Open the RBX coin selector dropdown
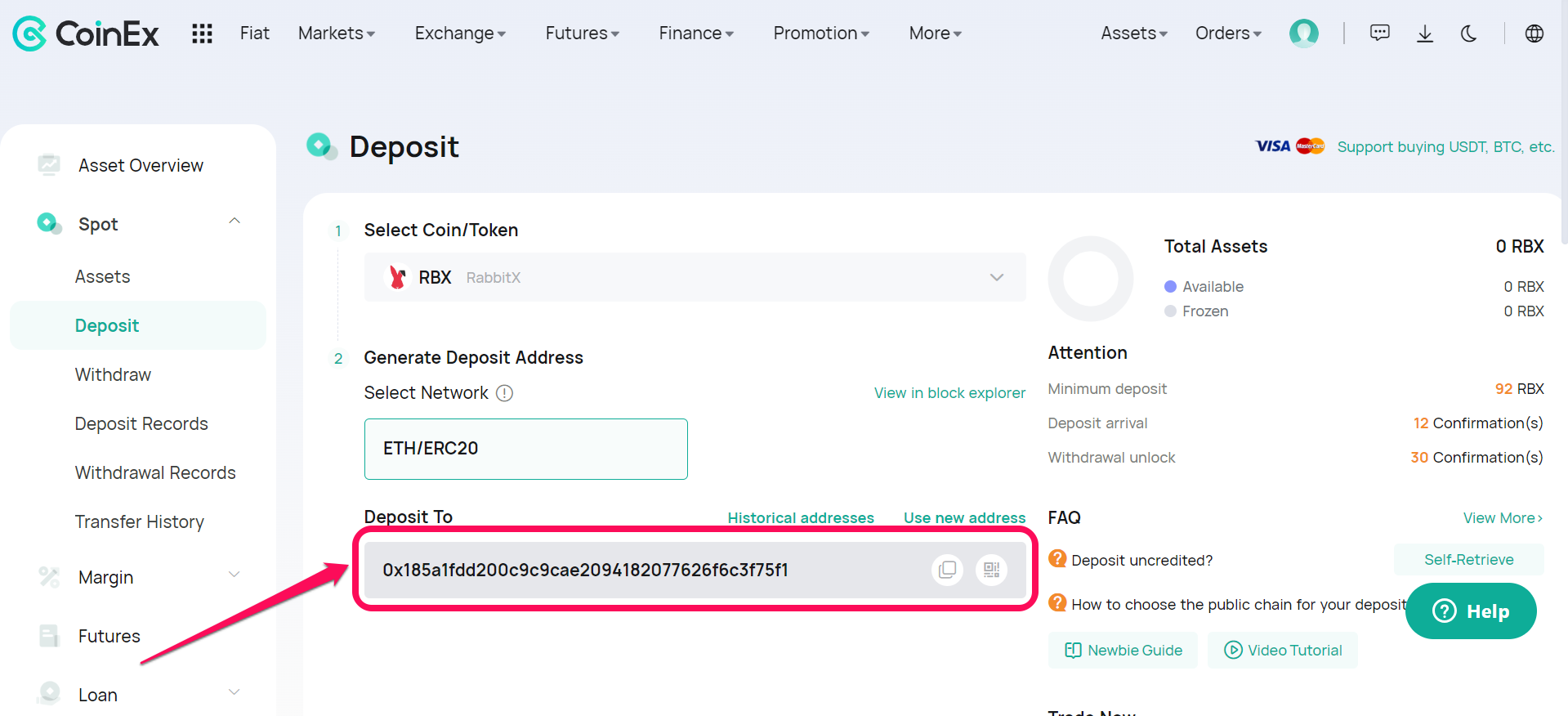The width and height of the screenshot is (1568, 716). click(695, 277)
